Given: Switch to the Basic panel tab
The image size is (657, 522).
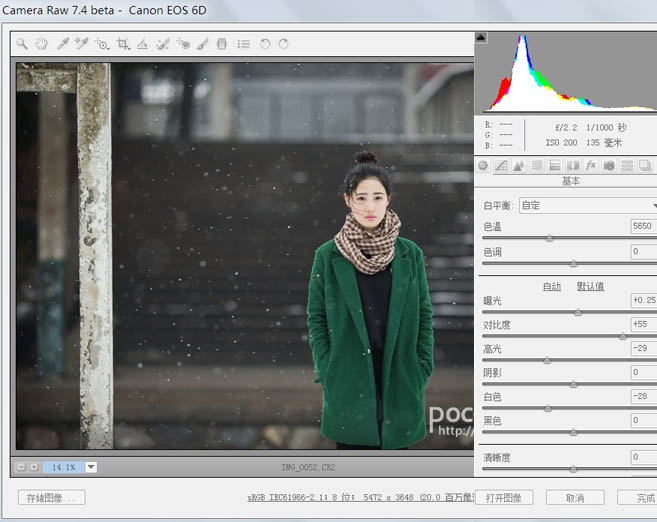Looking at the screenshot, I should 483,165.
